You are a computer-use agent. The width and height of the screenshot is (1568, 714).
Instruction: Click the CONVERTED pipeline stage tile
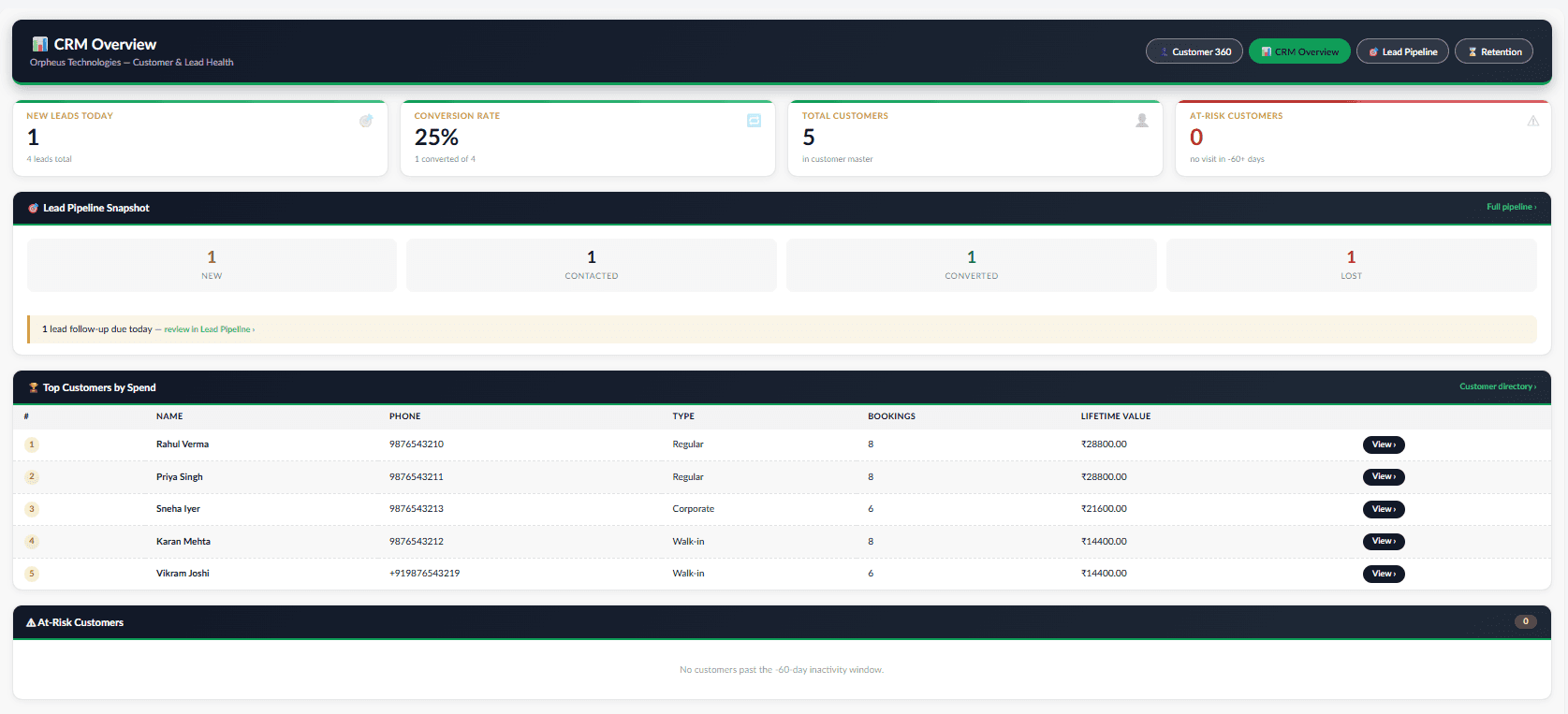click(972, 265)
